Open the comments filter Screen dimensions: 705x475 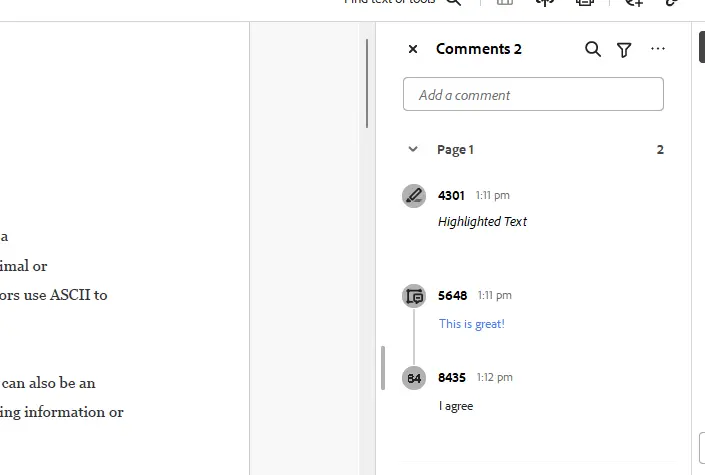tap(624, 49)
